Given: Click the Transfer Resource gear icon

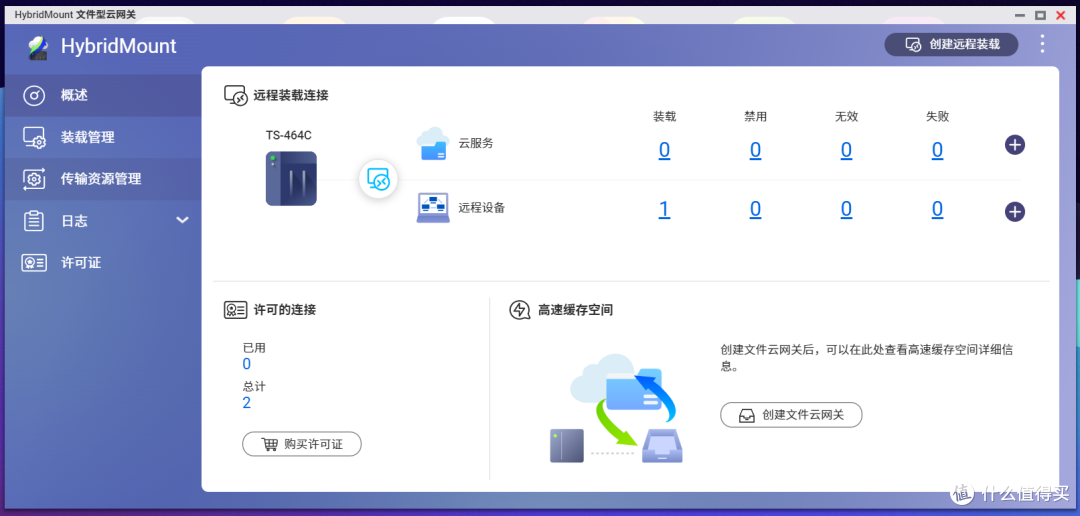Looking at the screenshot, I should 34,179.
